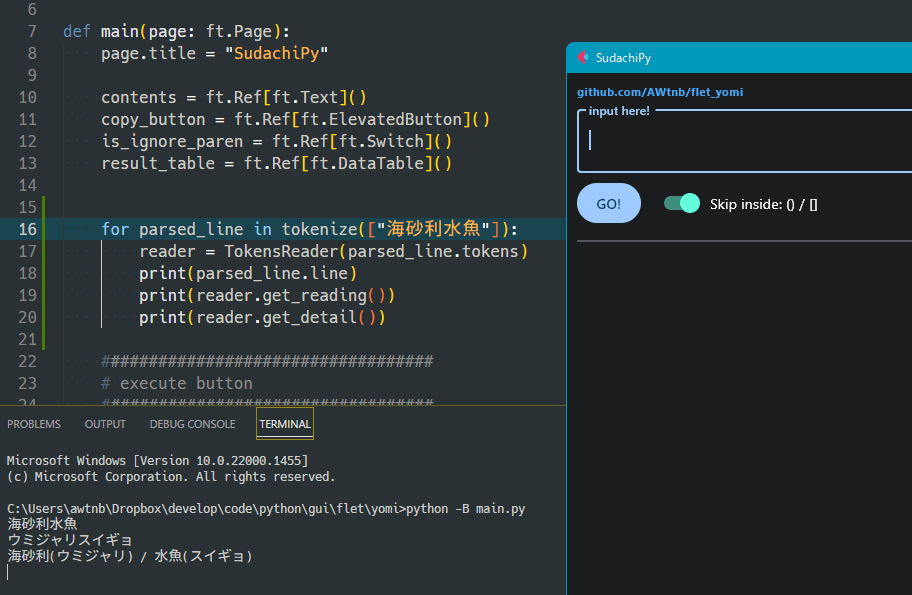Switch to the PROBLEMS tab

(x=34, y=424)
